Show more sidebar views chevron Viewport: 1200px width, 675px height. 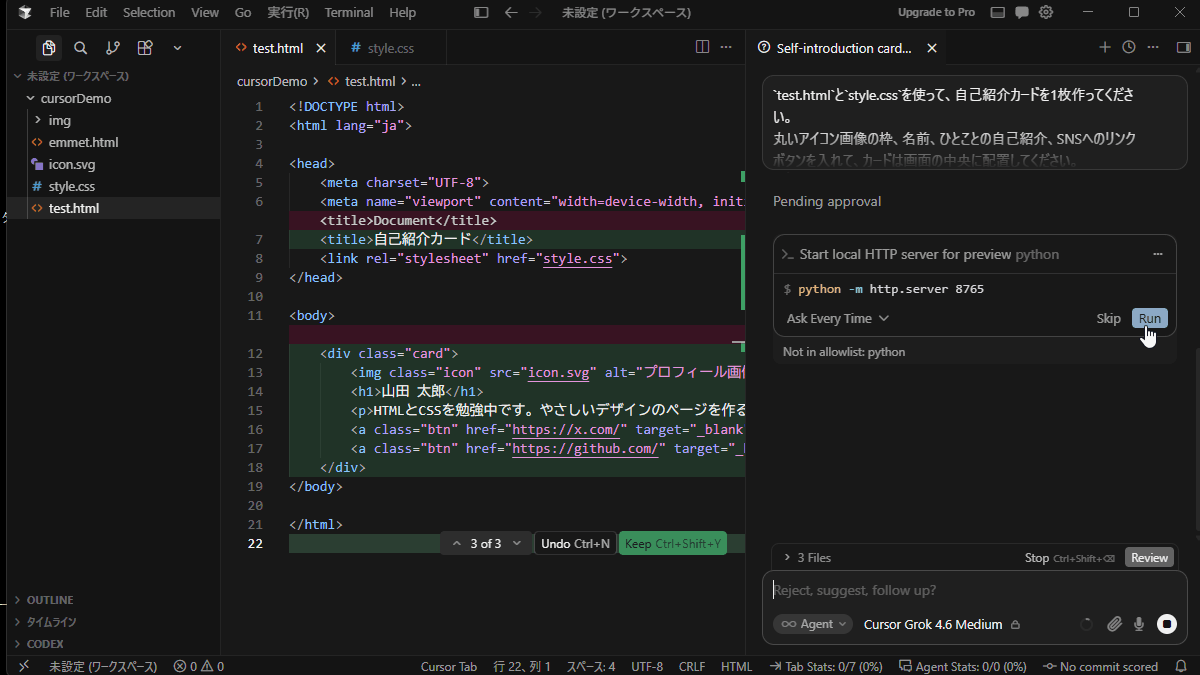click(177, 48)
